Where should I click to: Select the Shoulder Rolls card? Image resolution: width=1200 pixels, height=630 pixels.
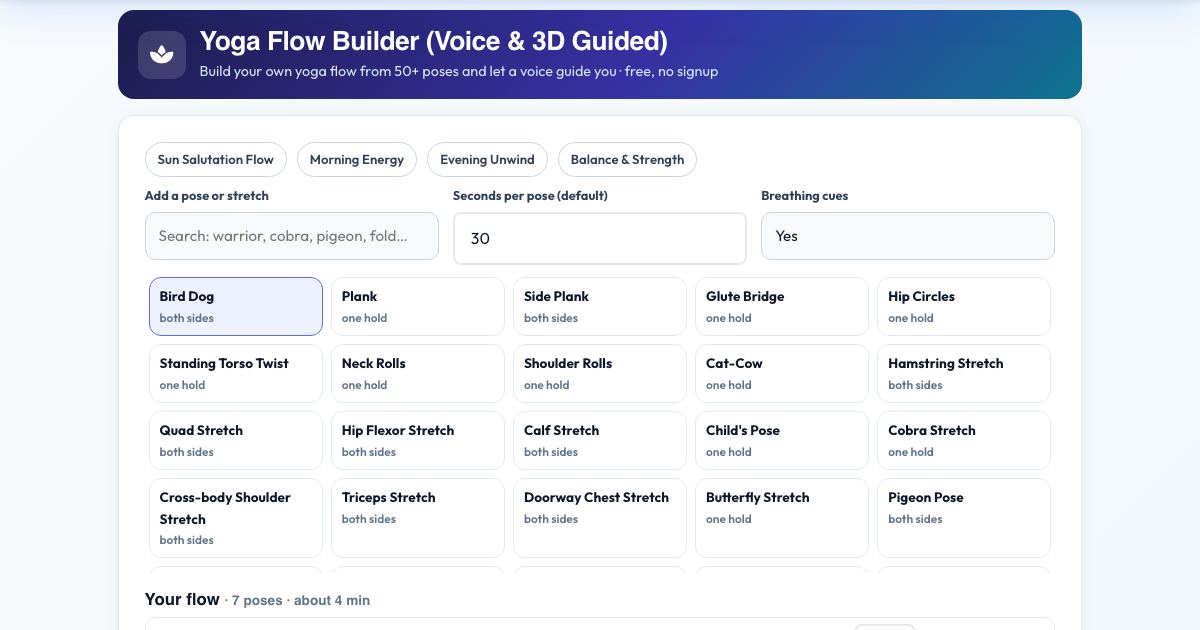coord(600,373)
